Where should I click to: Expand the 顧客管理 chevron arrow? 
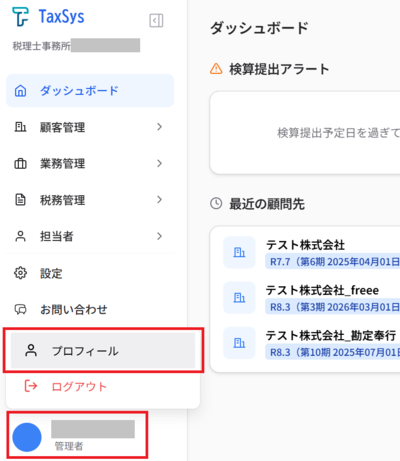click(159, 127)
